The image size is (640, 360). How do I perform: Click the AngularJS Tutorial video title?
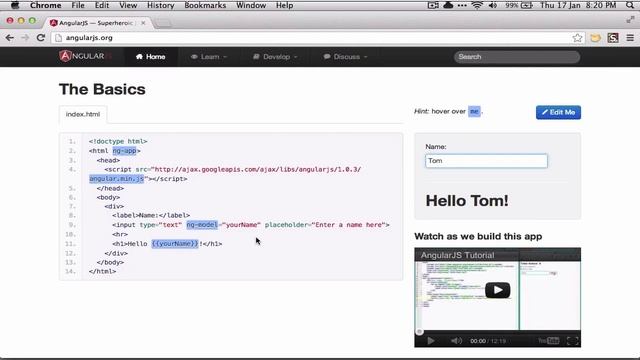[x=457, y=256]
